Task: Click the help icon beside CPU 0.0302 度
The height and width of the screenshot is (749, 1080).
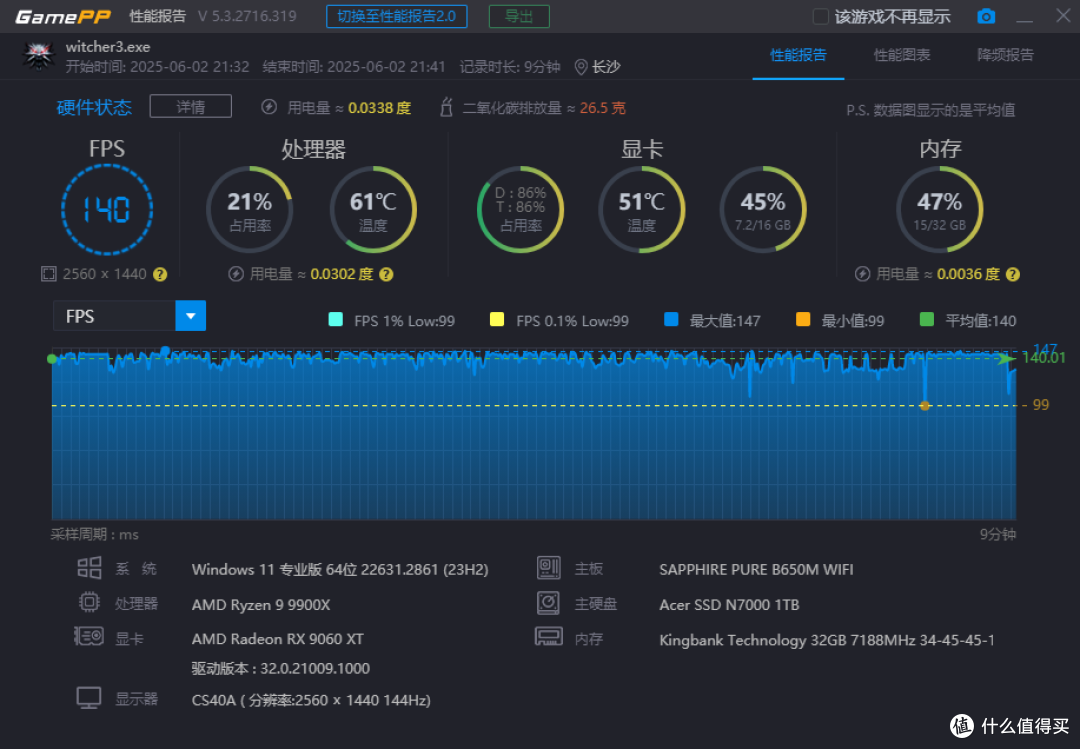Action: click(386, 274)
